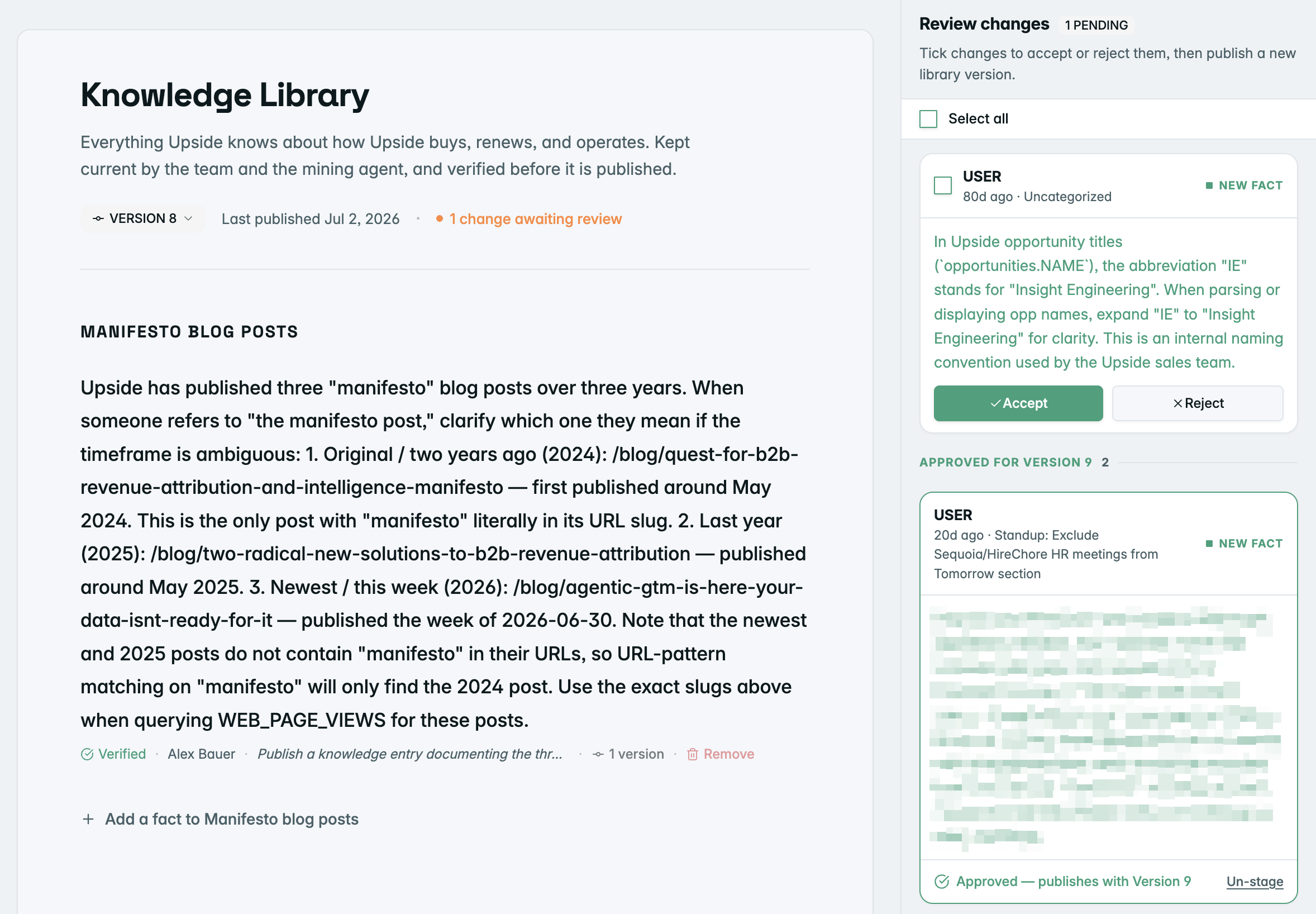Click the Approved circle-check icon
This screenshot has width=1316, height=914.
pos(942,882)
